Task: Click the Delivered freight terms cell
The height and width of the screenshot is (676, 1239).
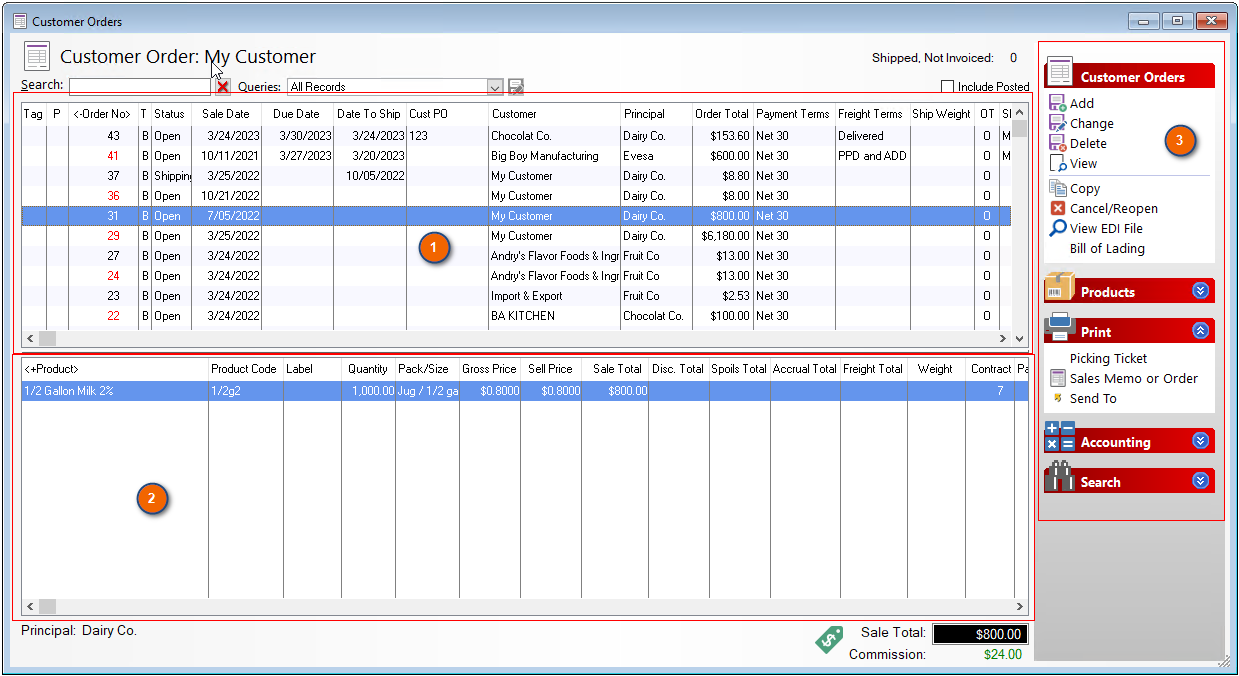Action: click(x=872, y=136)
